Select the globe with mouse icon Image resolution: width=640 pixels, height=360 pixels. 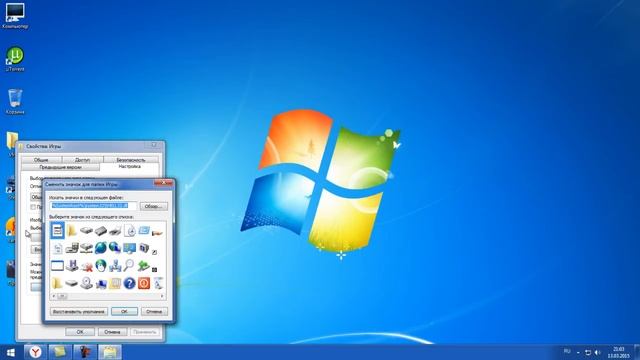pos(100,265)
